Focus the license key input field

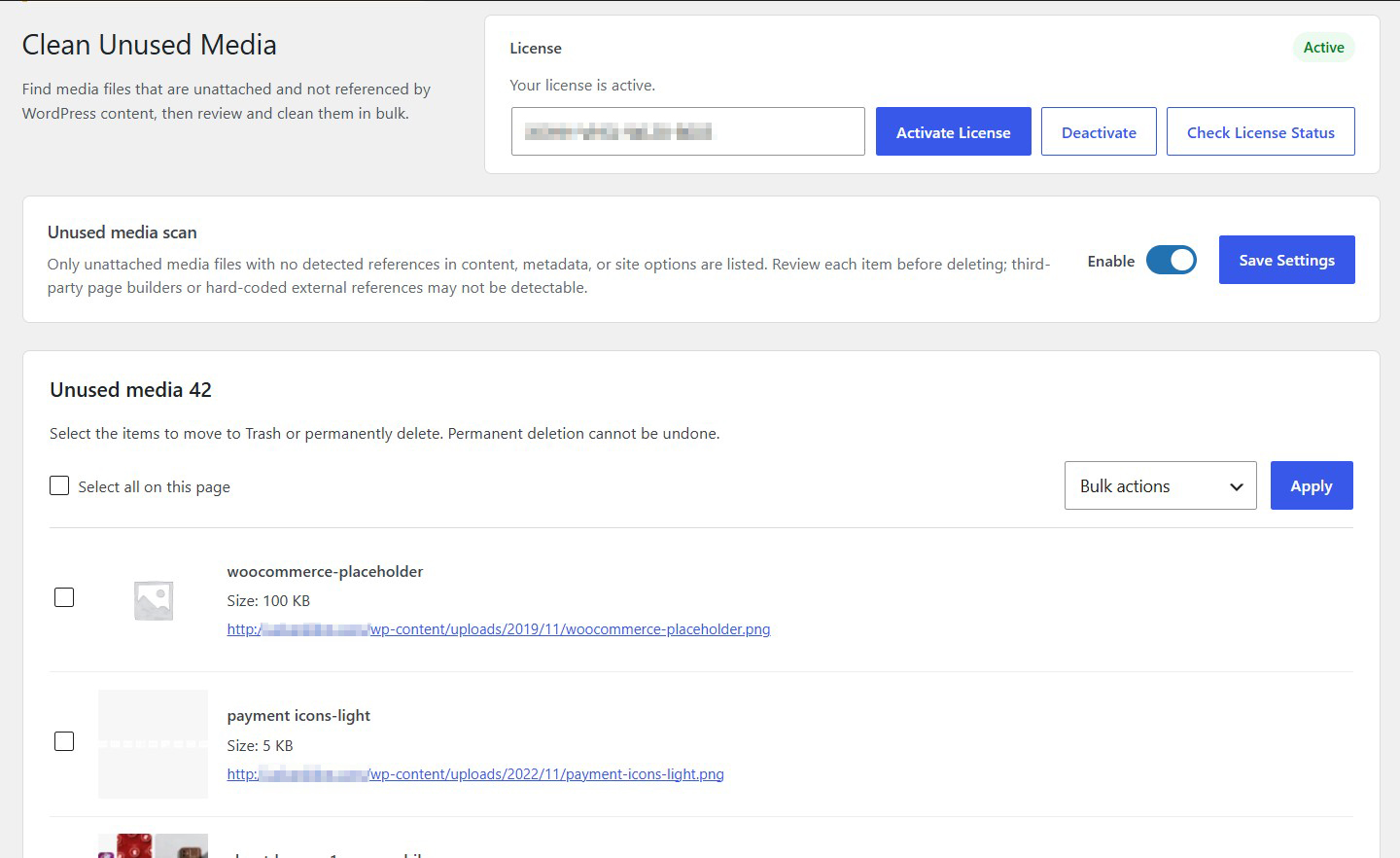tap(688, 131)
